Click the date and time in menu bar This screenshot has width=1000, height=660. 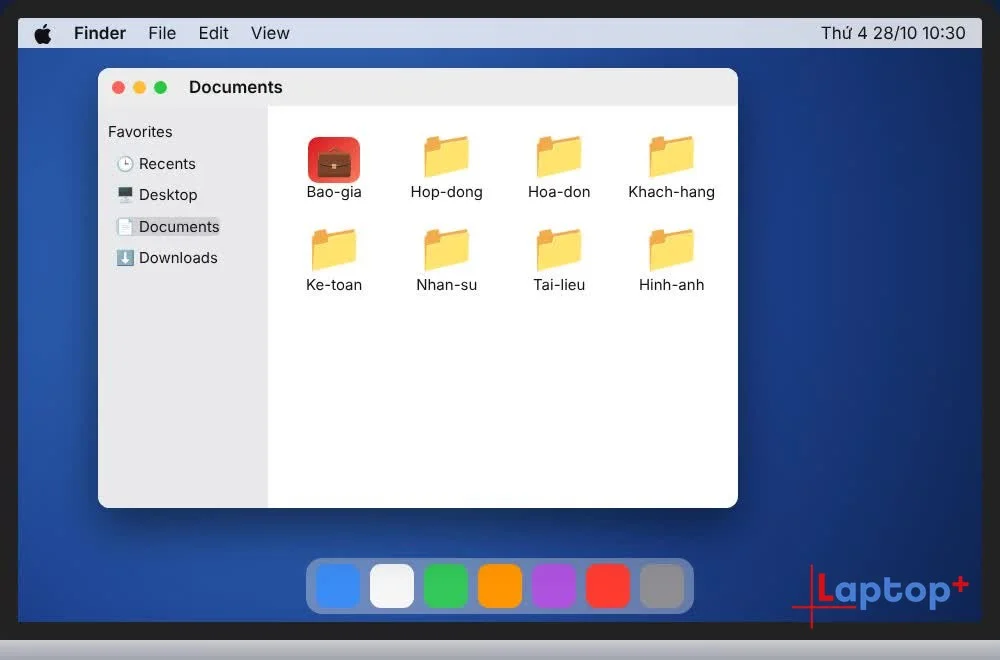(x=893, y=33)
